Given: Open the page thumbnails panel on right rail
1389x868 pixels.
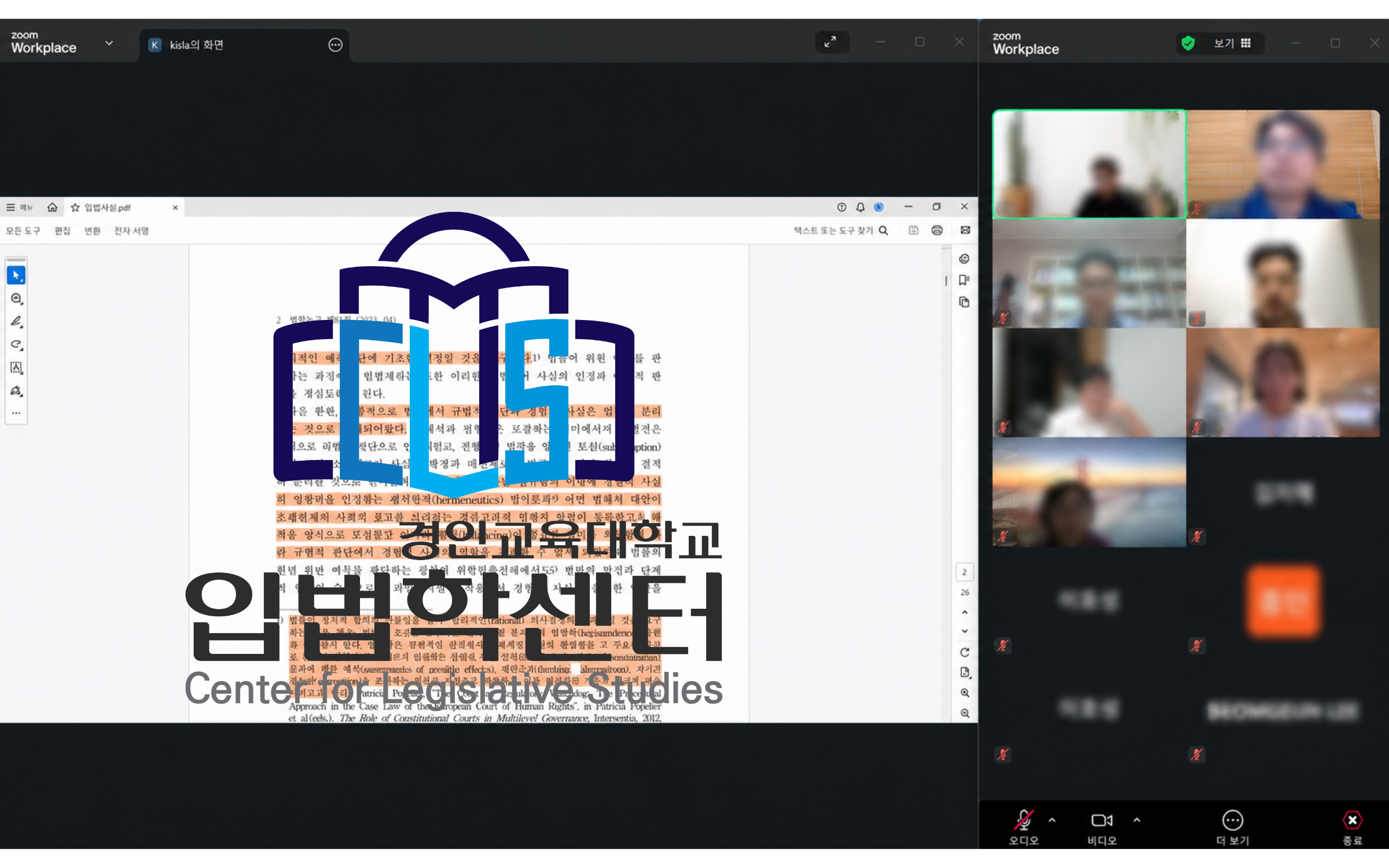Looking at the screenshot, I should pos(964,302).
